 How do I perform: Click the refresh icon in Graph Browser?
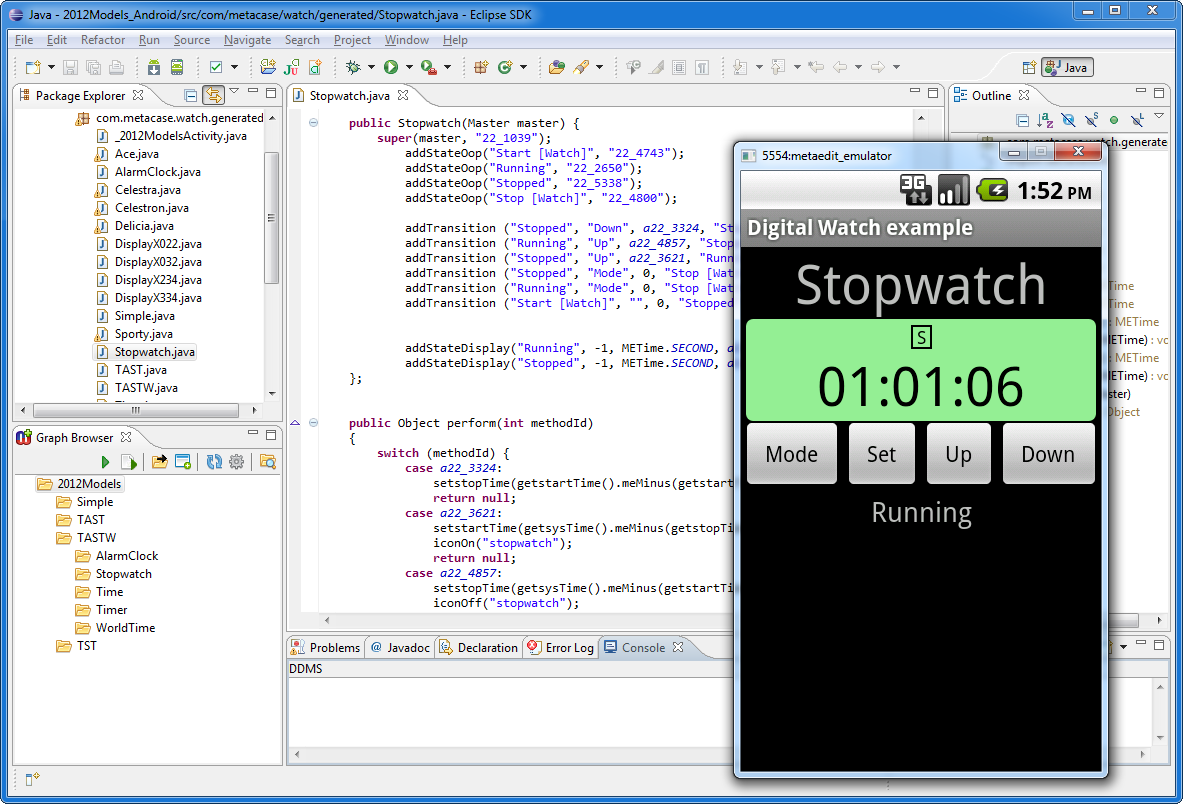tap(214, 461)
